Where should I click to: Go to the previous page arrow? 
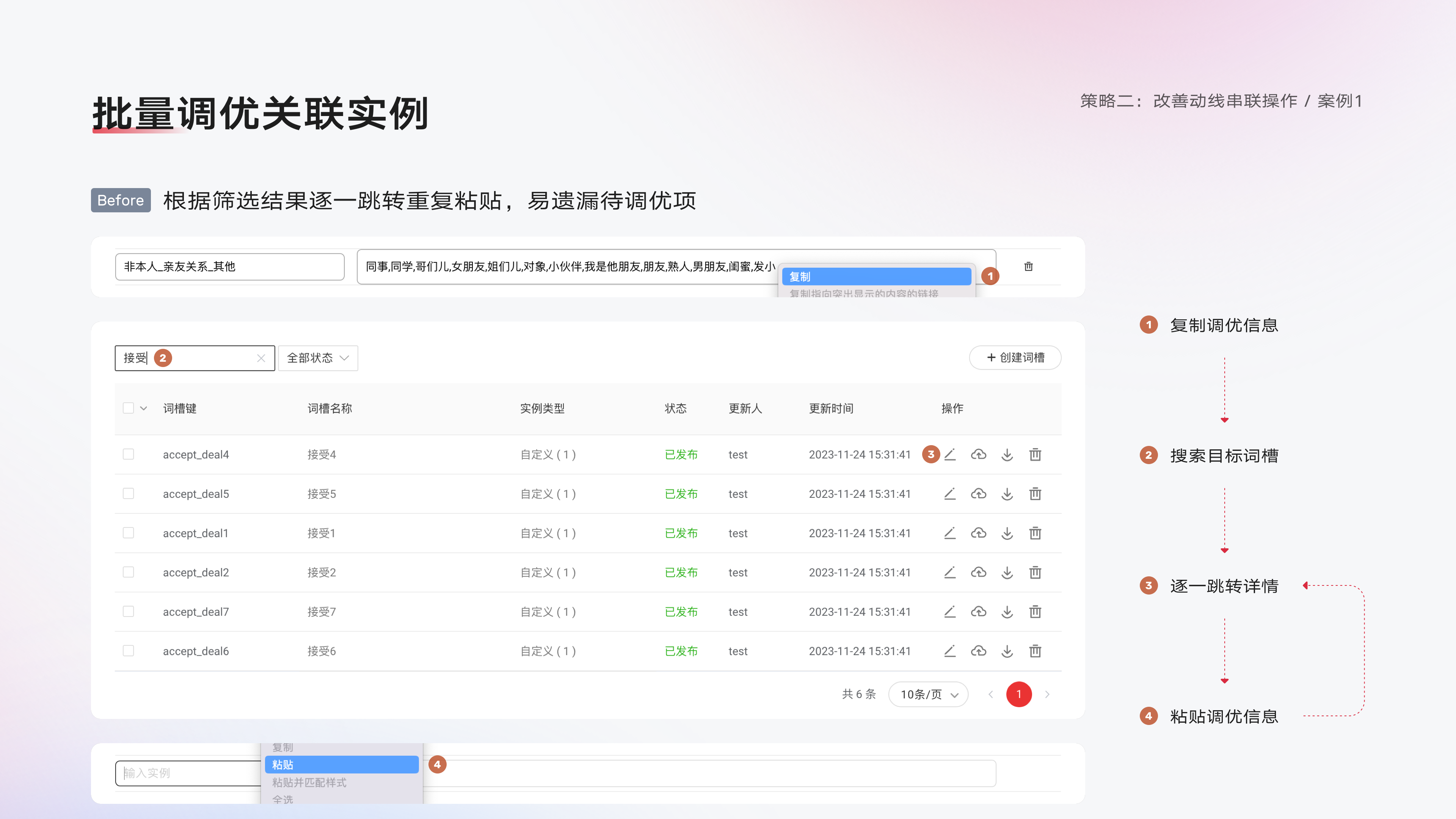click(990, 694)
